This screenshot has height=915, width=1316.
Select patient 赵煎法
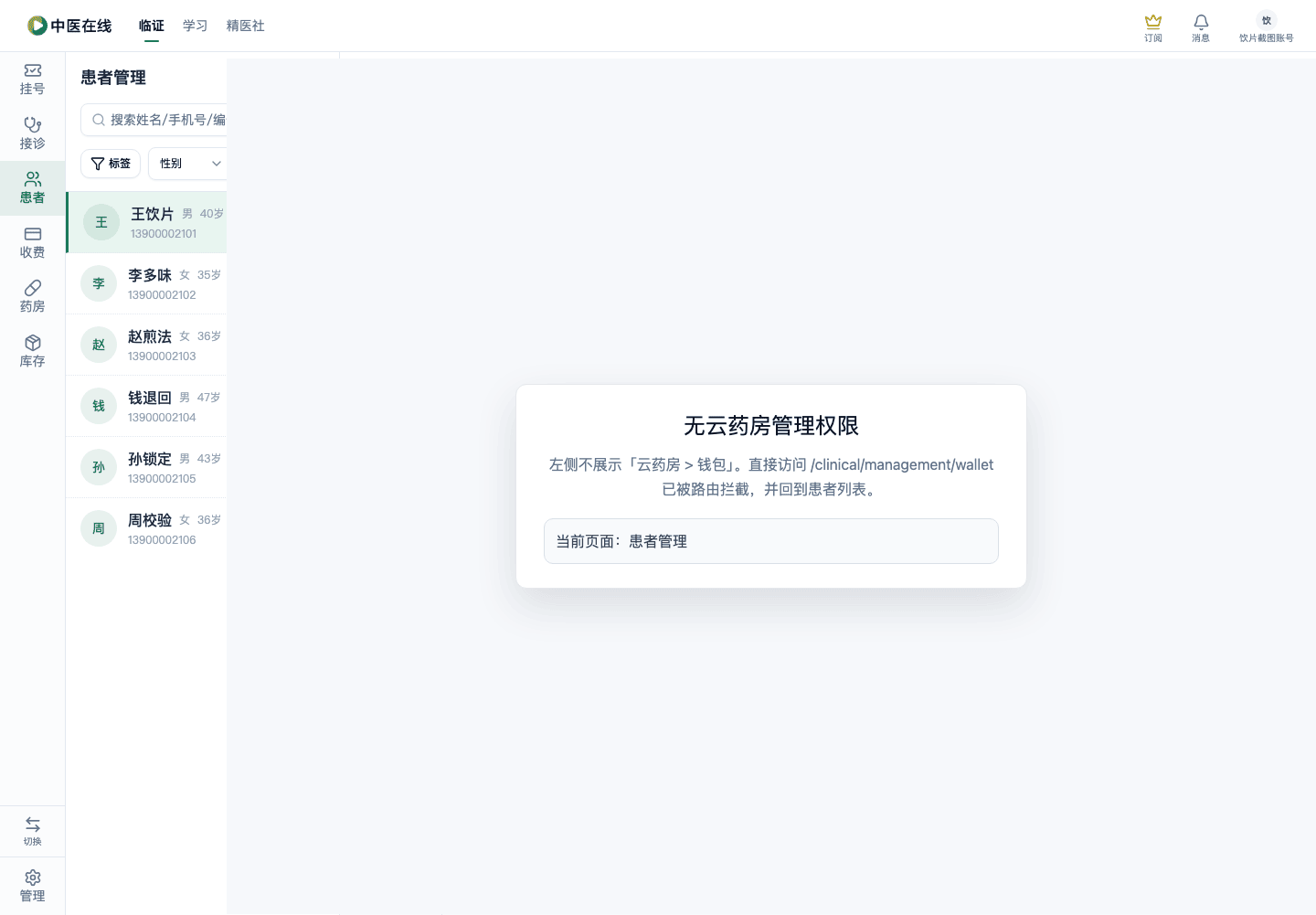pyautogui.click(x=146, y=345)
